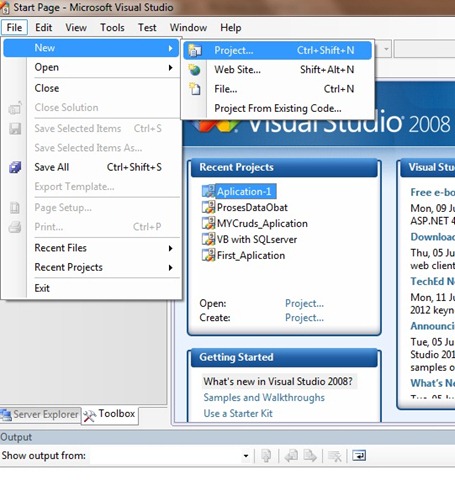Open the Help menu

pyautogui.click(x=231, y=27)
